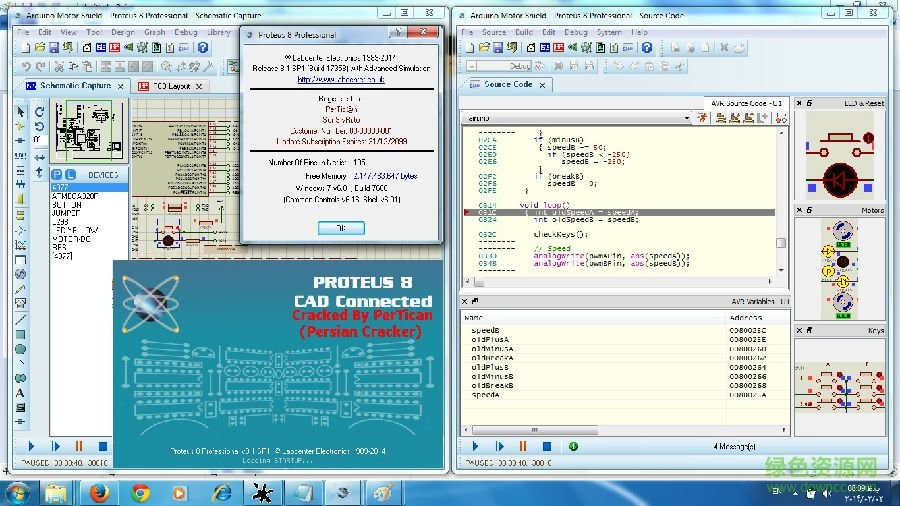The image size is (900, 506).
Task: Toggle the breakpoint marker on the highlighted code line
Action: point(467,213)
